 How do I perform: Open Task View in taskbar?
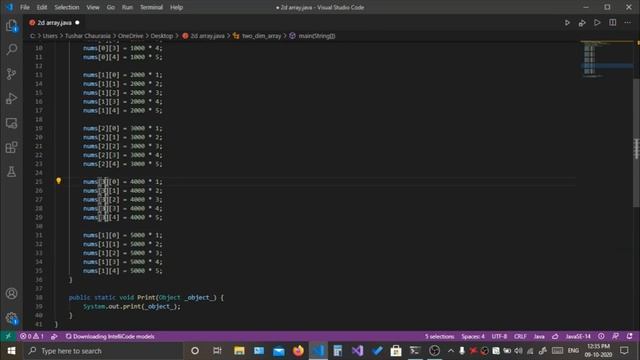[217, 351]
